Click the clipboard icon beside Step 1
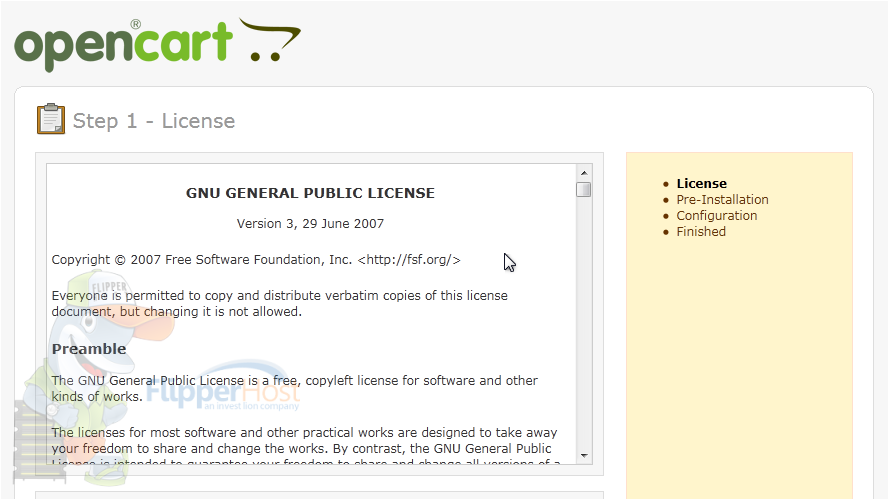Viewport: 889px width, 500px height. point(51,119)
